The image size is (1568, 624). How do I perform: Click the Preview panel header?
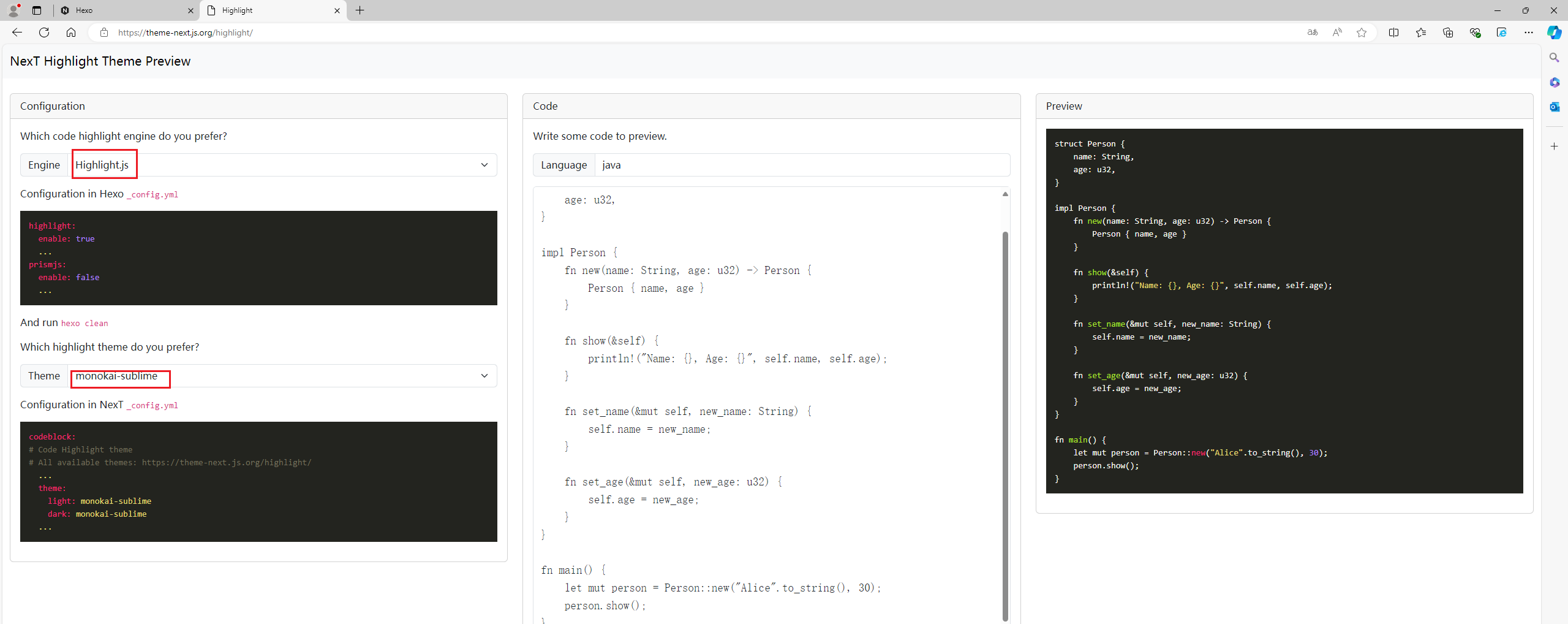point(1284,106)
